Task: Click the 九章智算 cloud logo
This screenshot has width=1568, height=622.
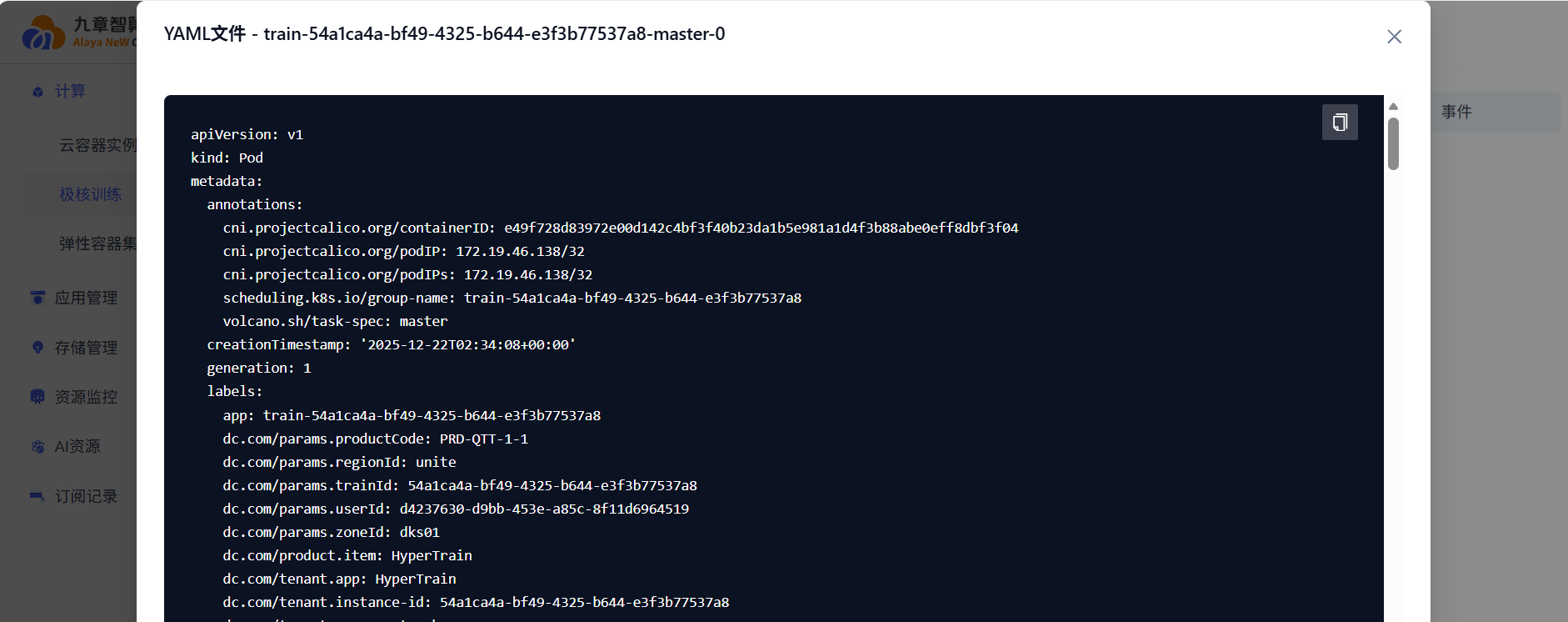Action: click(43, 33)
